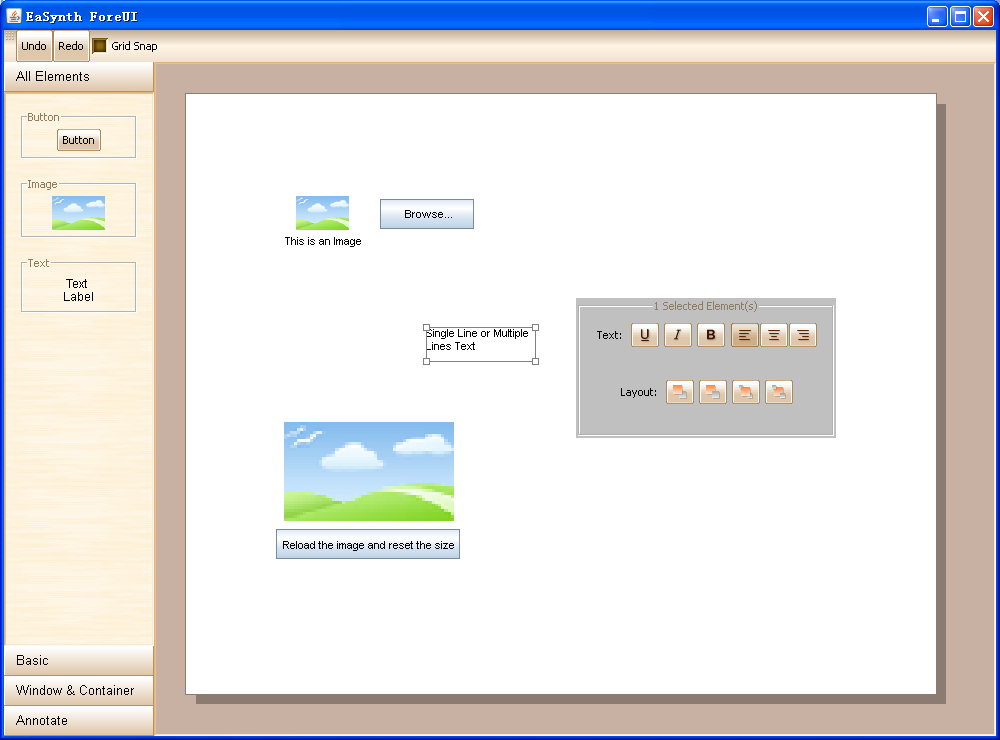Click the third Layout layering icon
1000x740 pixels.
click(745, 392)
